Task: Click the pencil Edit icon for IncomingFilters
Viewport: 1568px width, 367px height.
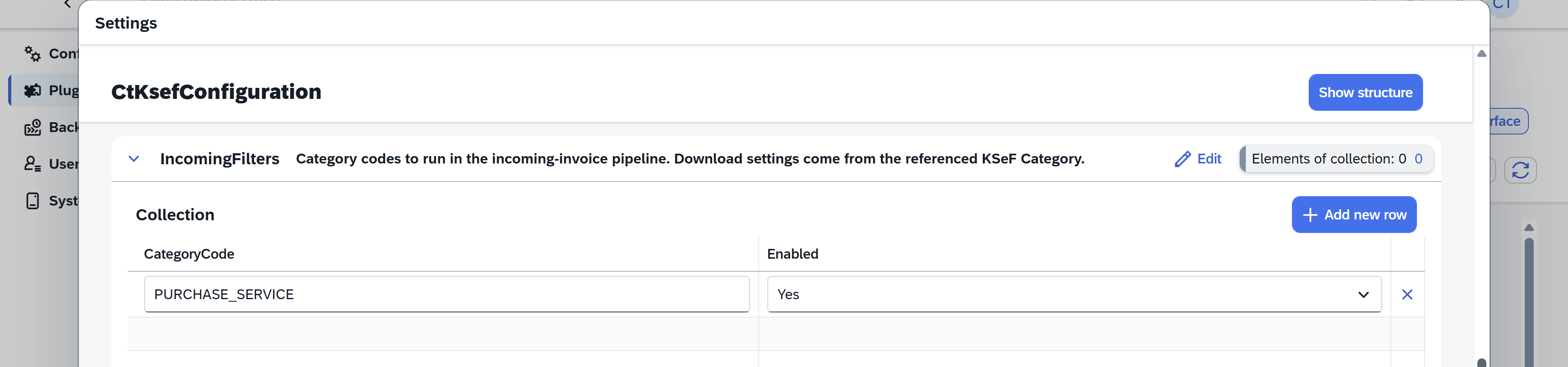Action: (x=1182, y=159)
